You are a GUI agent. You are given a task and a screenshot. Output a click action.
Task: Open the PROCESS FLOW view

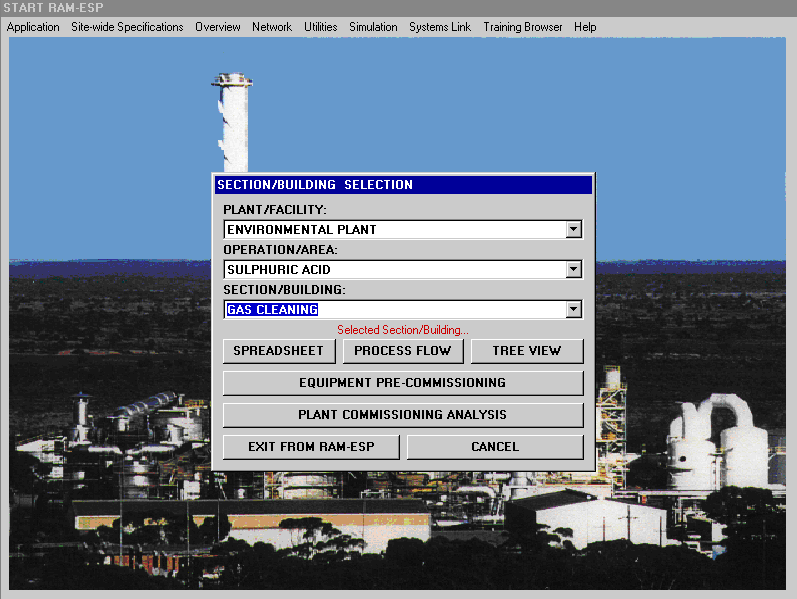coord(403,351)
